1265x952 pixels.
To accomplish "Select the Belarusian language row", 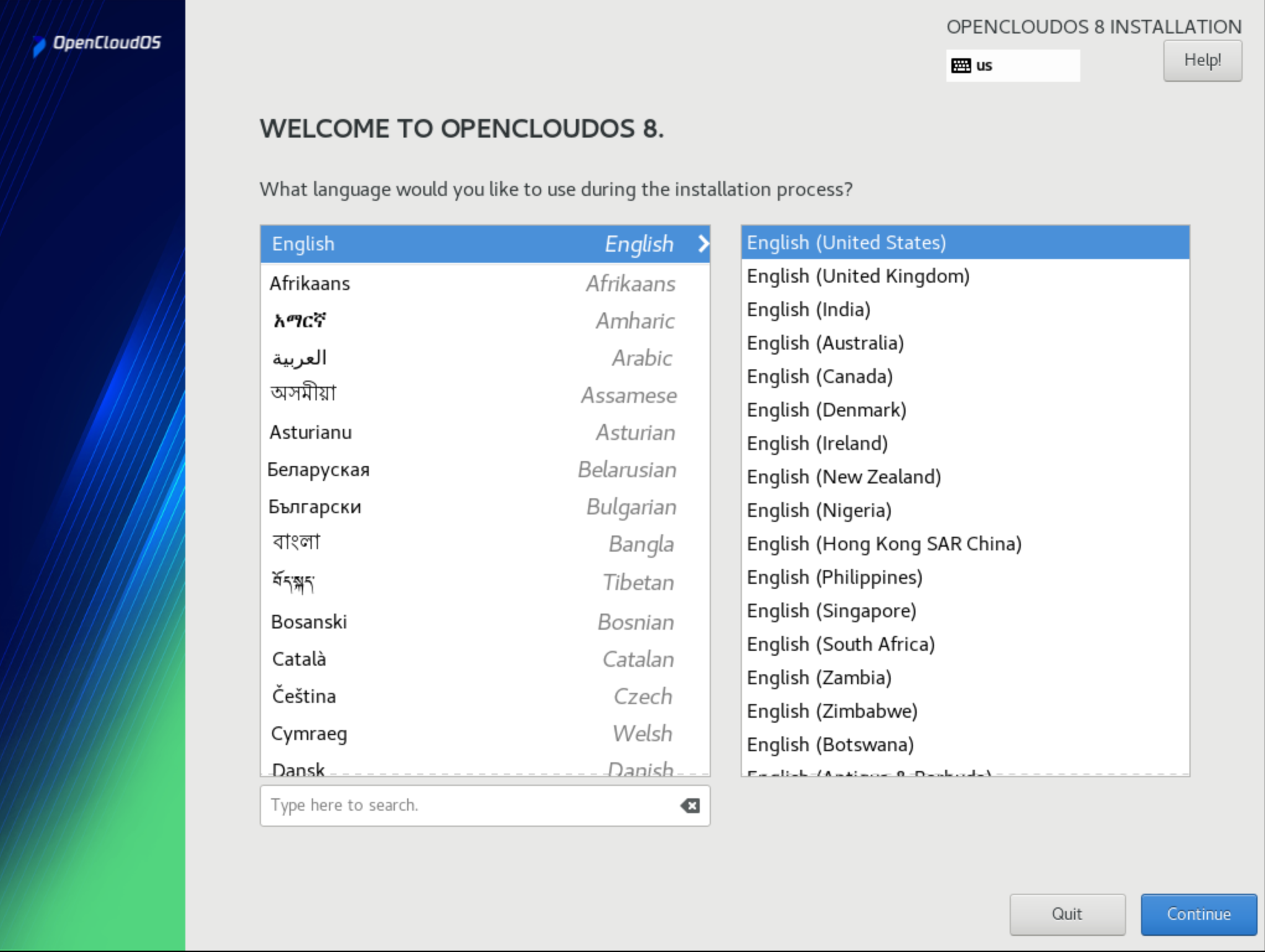I will 485,469.
